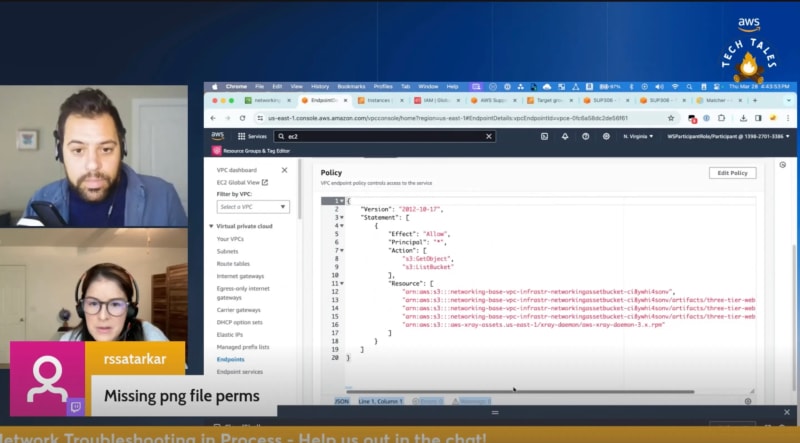Image resolution: width=800 pixels, height=443 pixels.
Task: Click the Edit Policy button
Action: 732,173
